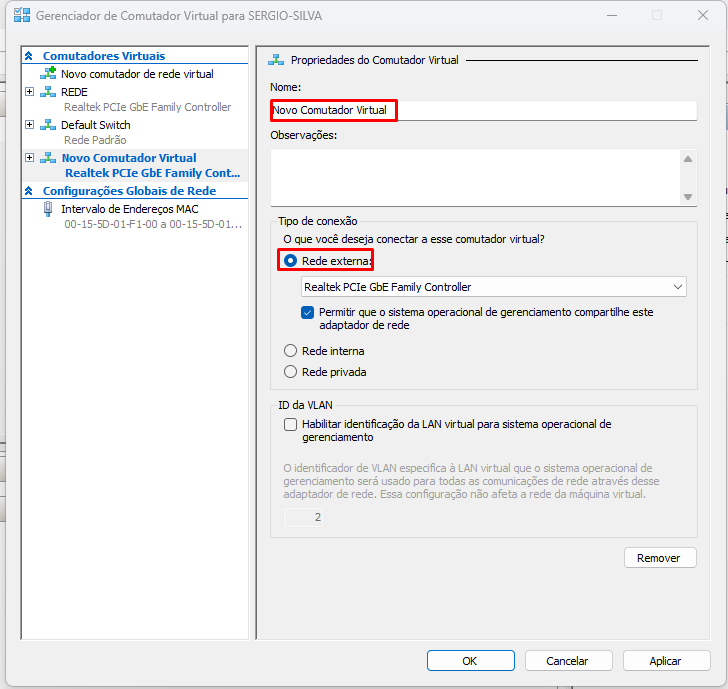Choose the Rede interna option
This screenshot has height=689, width=728.
pos(291,351)
